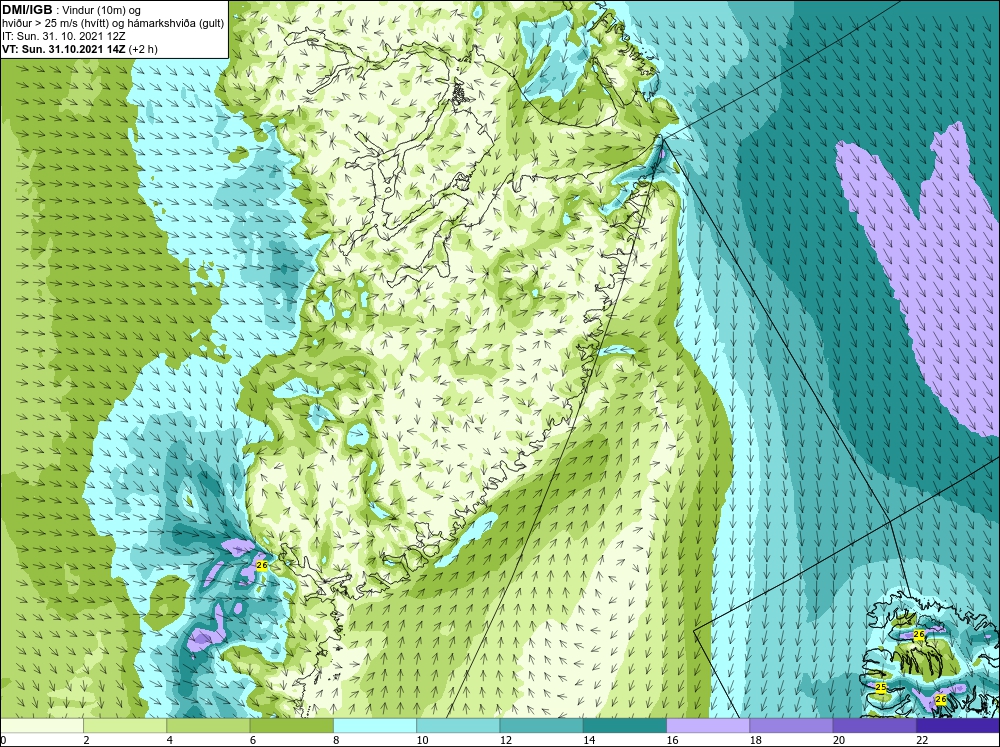Select the dark teal 14–16 m/s legend swatch
The height and width of the screenshot is (747, 1000).
click(624, 725)
